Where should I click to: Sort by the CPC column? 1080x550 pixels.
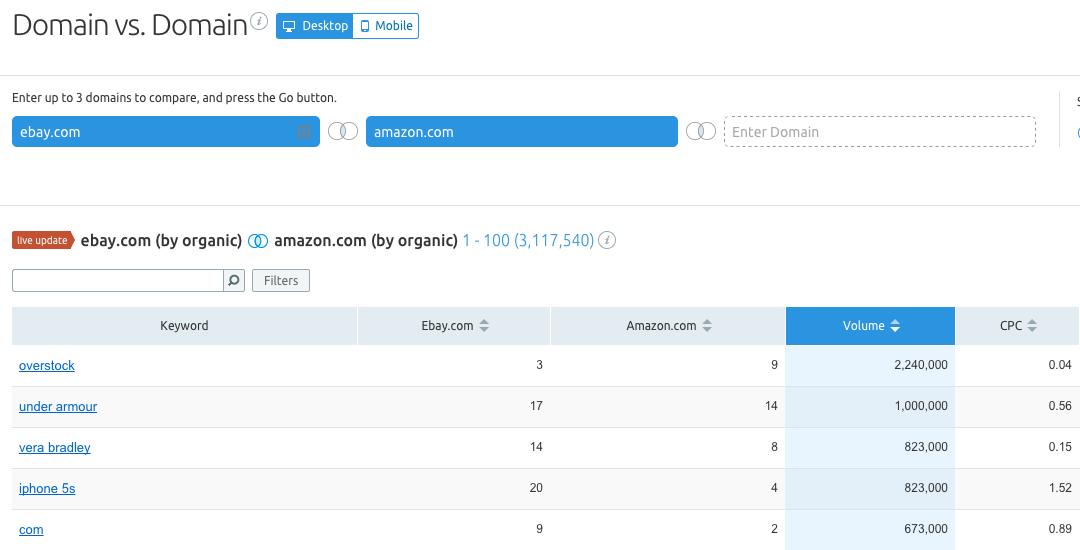pyautogui.click(x=1018, y=326)
